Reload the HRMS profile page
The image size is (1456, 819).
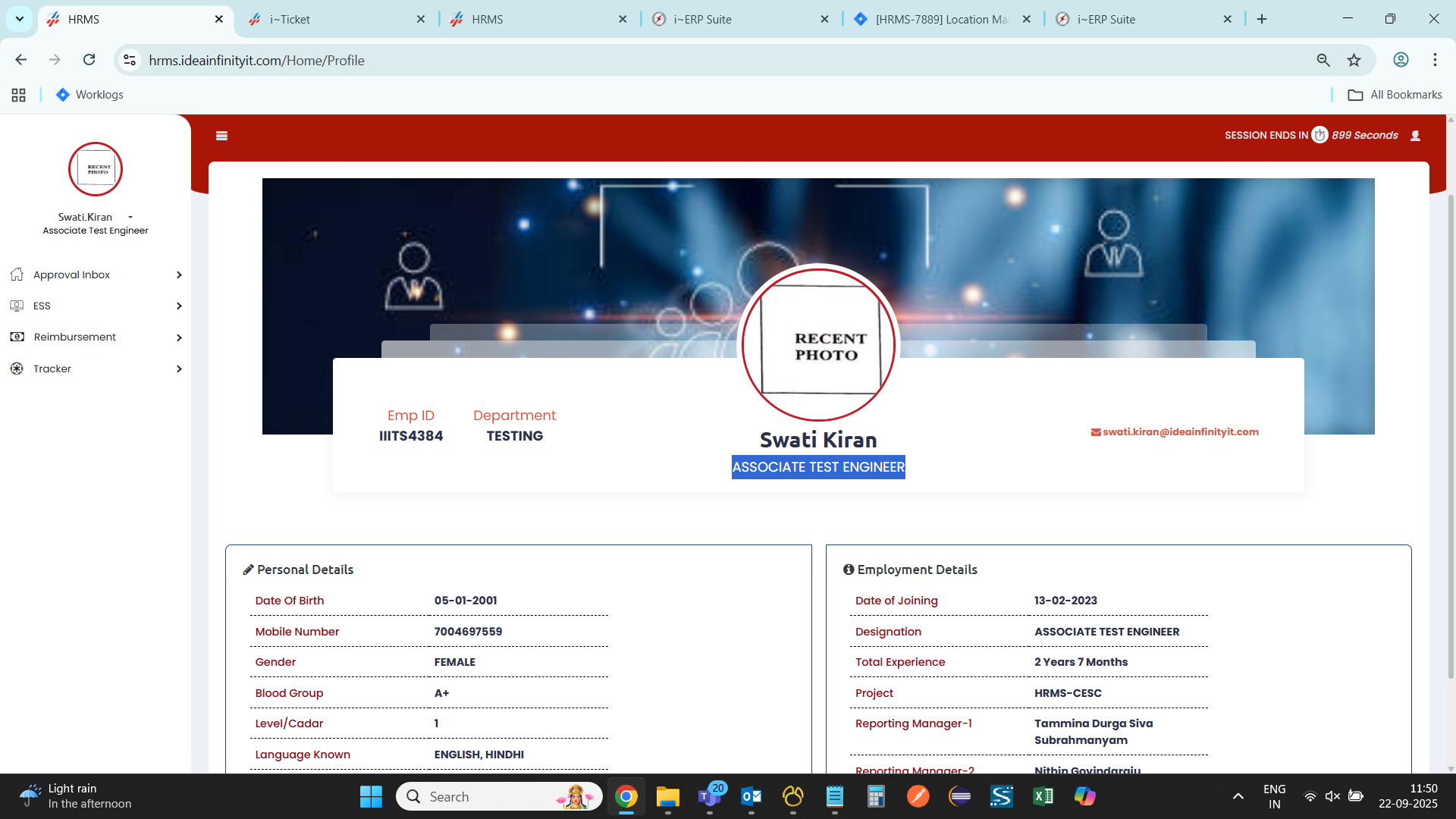[89, 60]
